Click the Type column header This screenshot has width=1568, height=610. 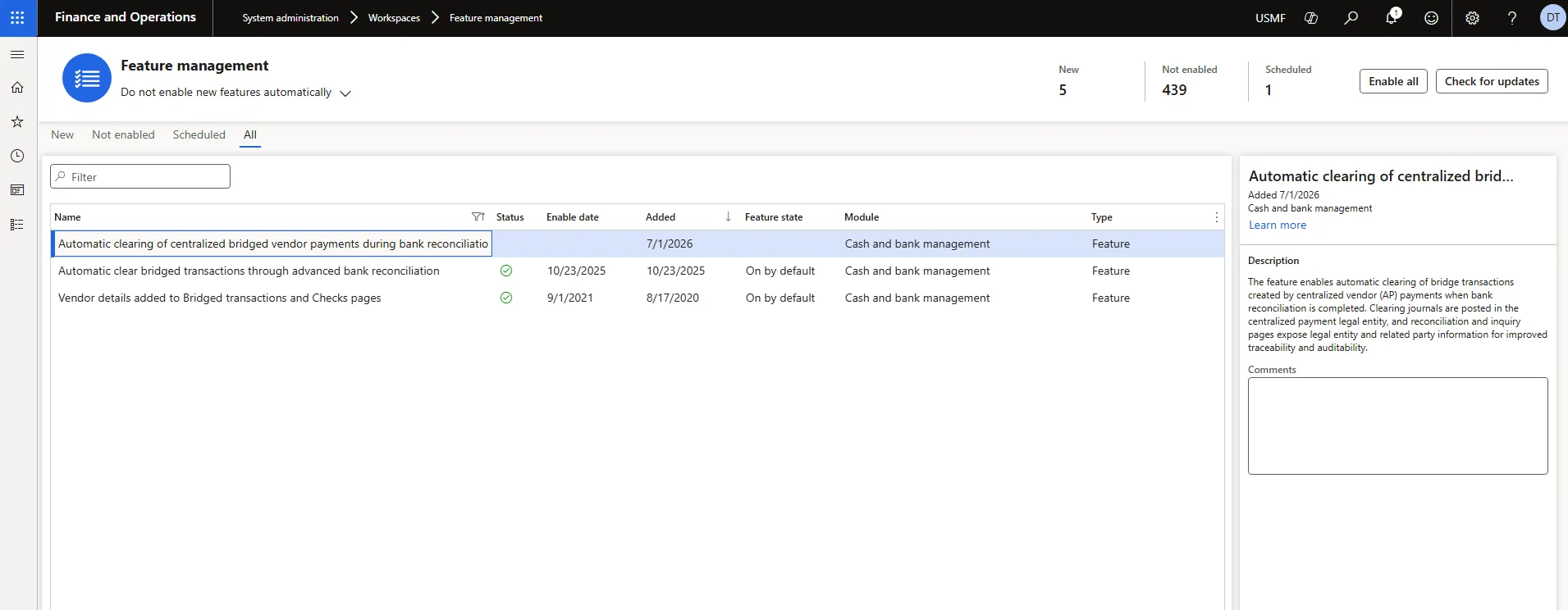tap(1102, 217)
